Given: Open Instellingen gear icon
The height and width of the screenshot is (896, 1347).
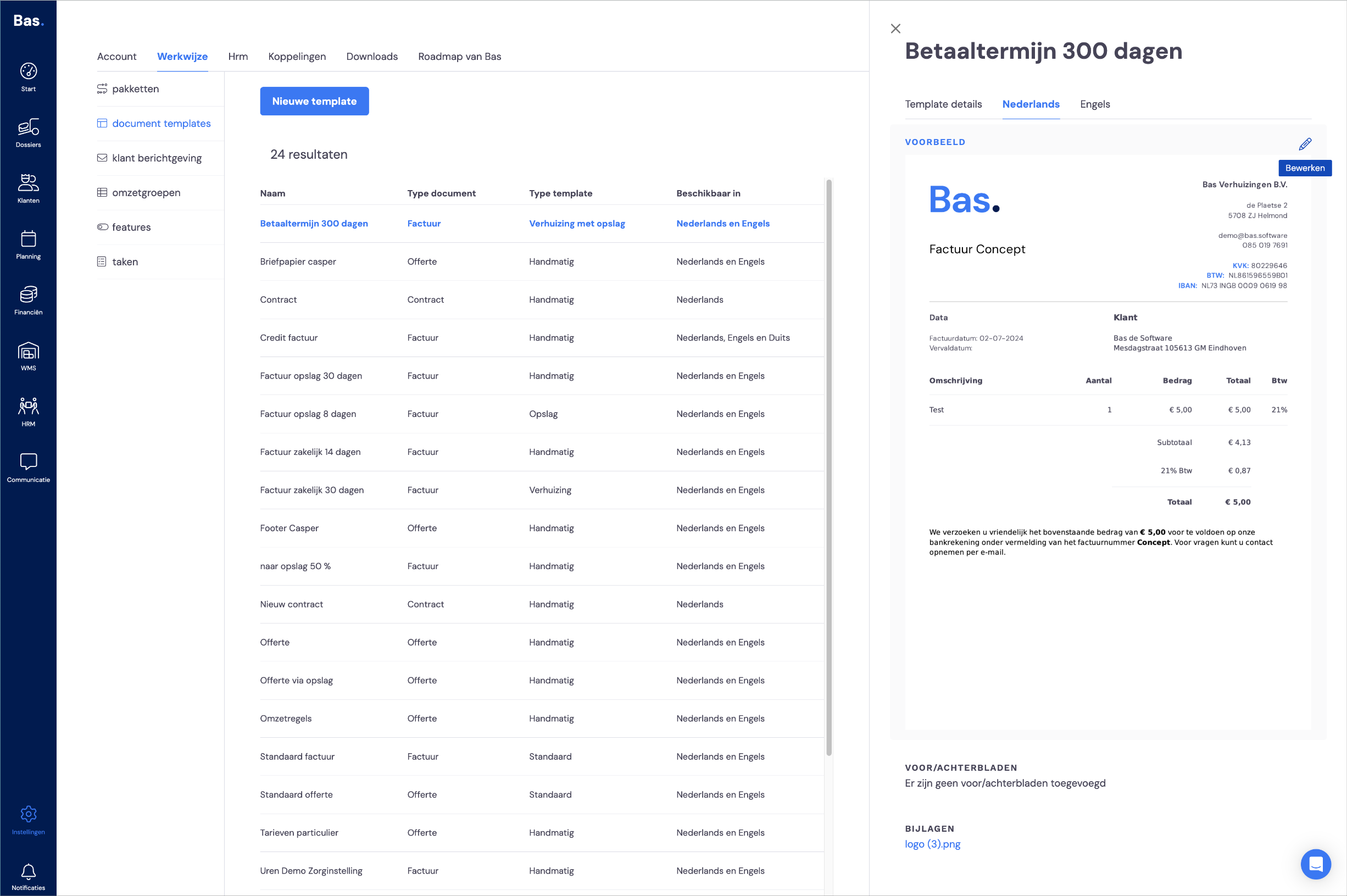Looking at the screenshot, I should coord(28,821).
